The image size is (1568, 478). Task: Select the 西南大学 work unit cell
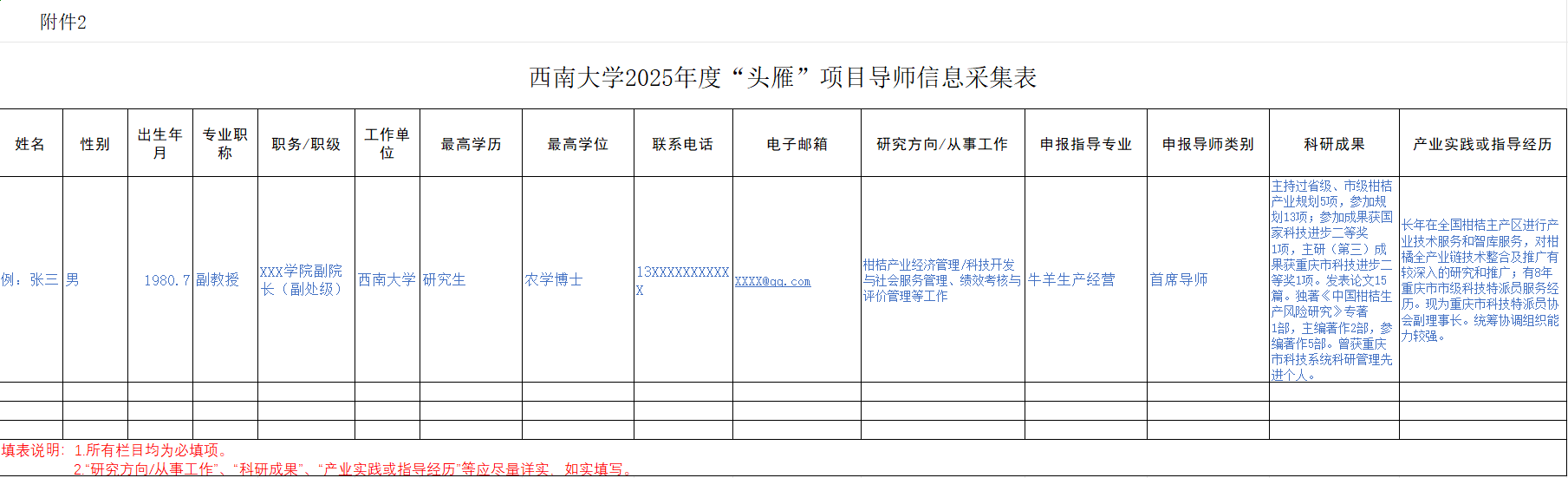pyautogui.click(x=387, y=280)
